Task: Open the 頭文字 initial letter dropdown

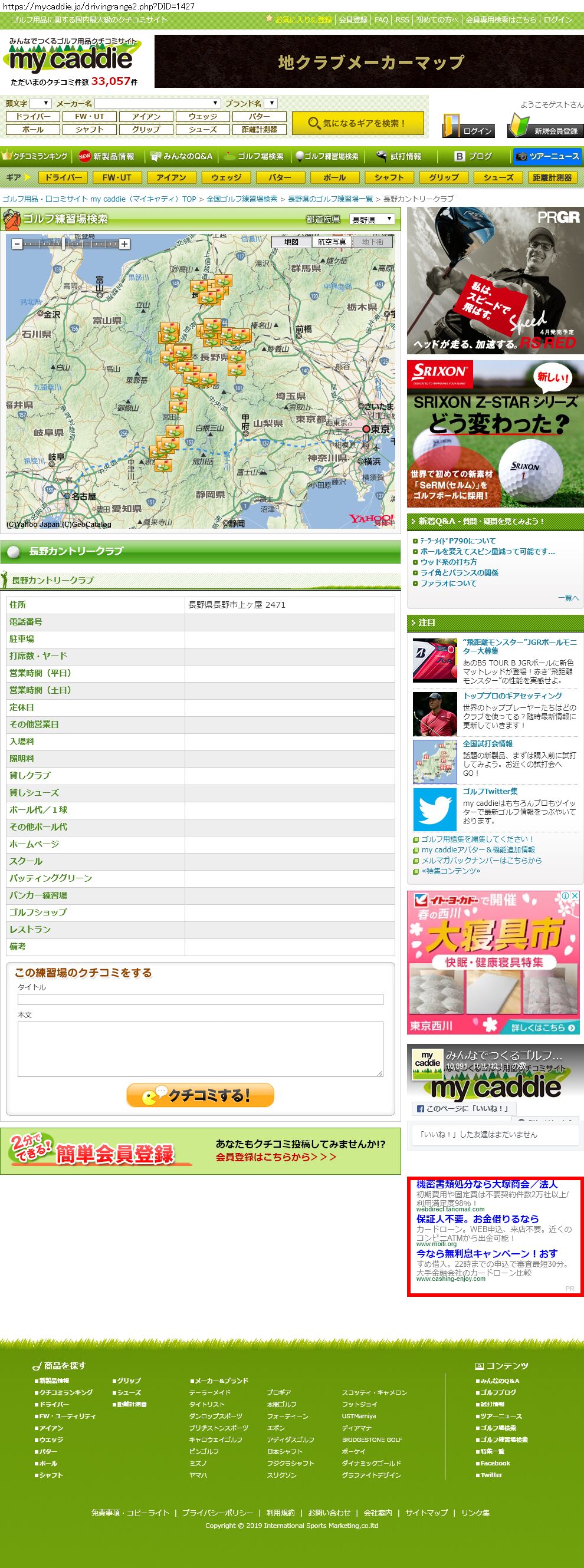Action: pos(41,103)
